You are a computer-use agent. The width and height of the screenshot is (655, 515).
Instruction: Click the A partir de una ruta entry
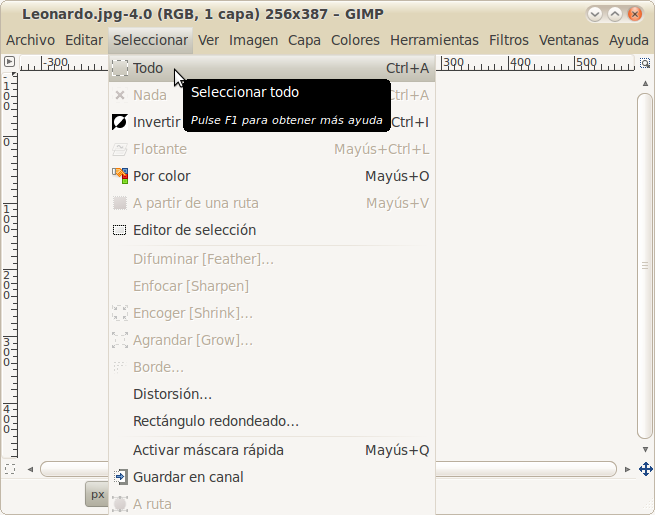coord(272,203)
